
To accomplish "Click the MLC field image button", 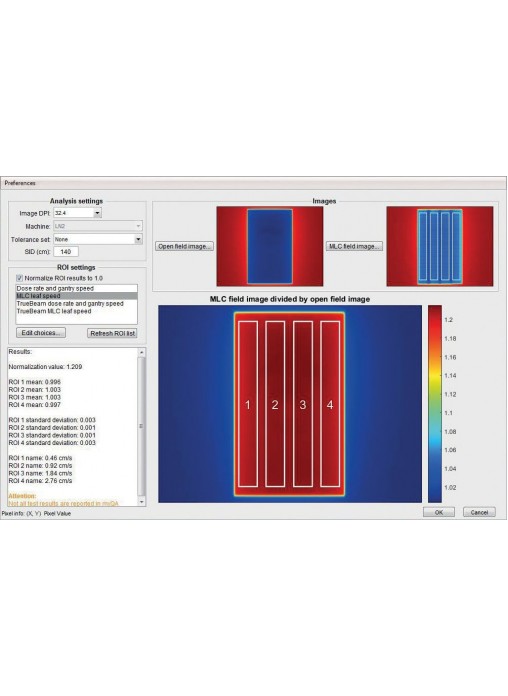I will click(x=354, y=246).
